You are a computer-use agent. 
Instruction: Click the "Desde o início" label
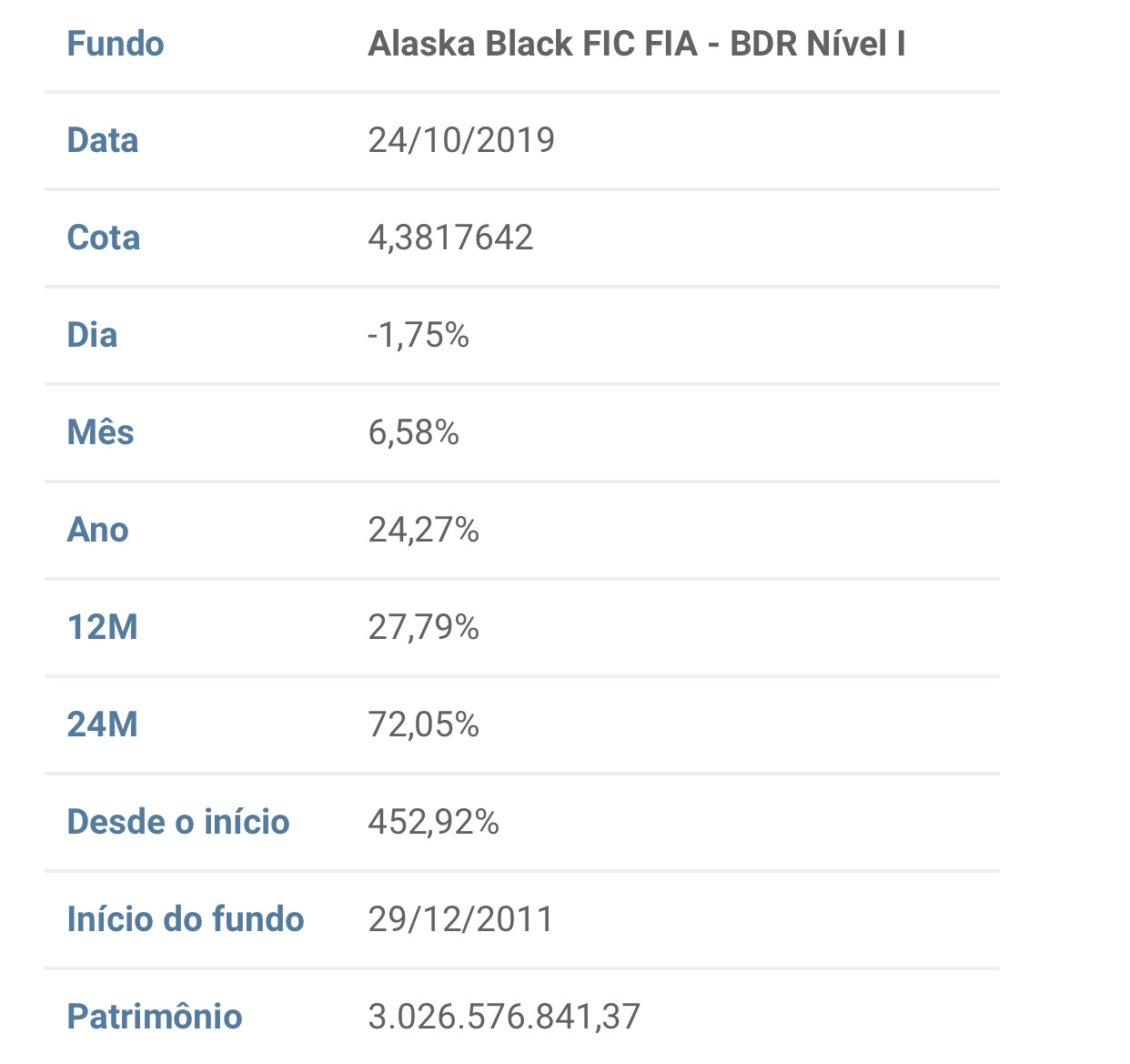point(178,822)
